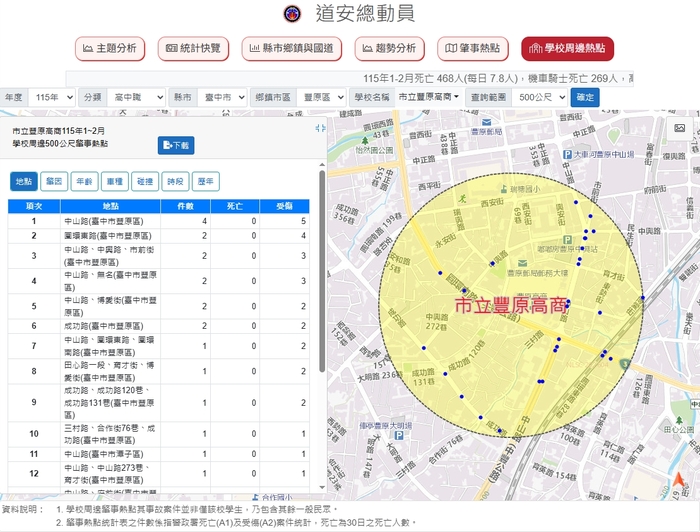Select row 成功路(臺中市豐原區)
The height and width of the screenshot is (532, 700).
click(x=158, y=326)
